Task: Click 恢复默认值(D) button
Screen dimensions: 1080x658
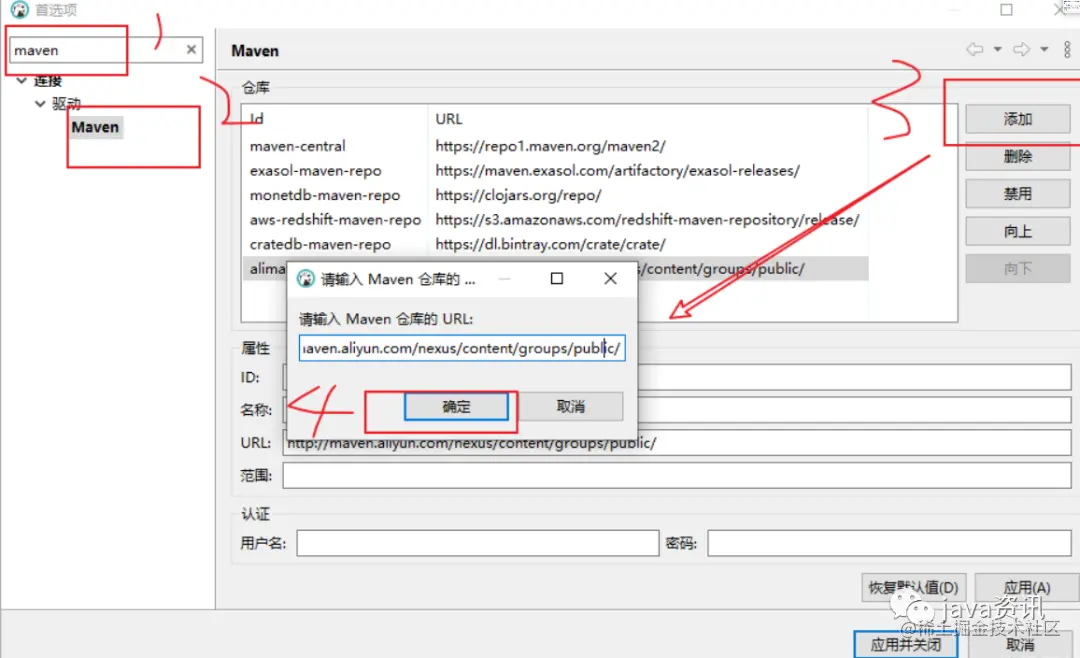Action: 913,587
